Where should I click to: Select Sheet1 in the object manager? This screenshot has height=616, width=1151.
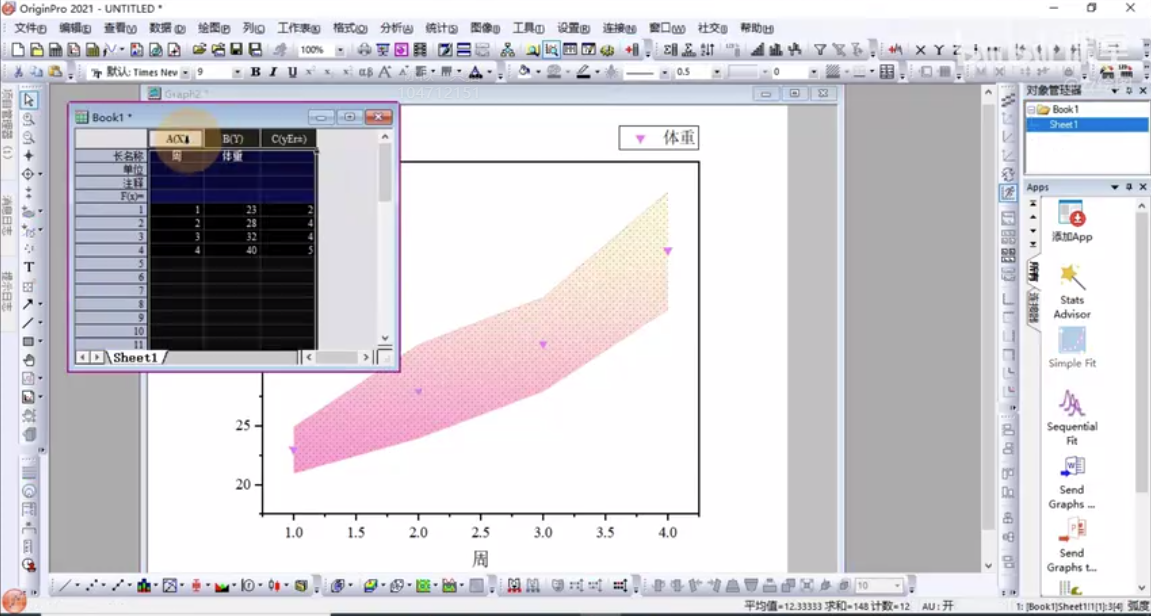[x=1063, y=125]
